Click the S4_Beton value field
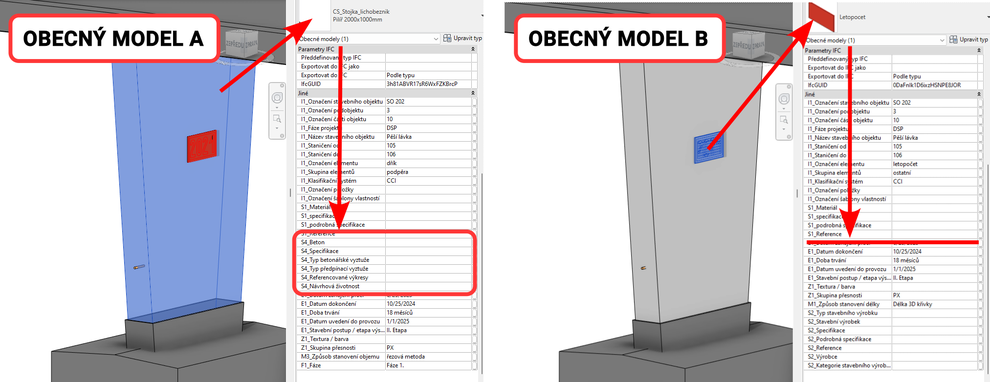This screenshot has height=382, width=990. (x=428, y=242)
